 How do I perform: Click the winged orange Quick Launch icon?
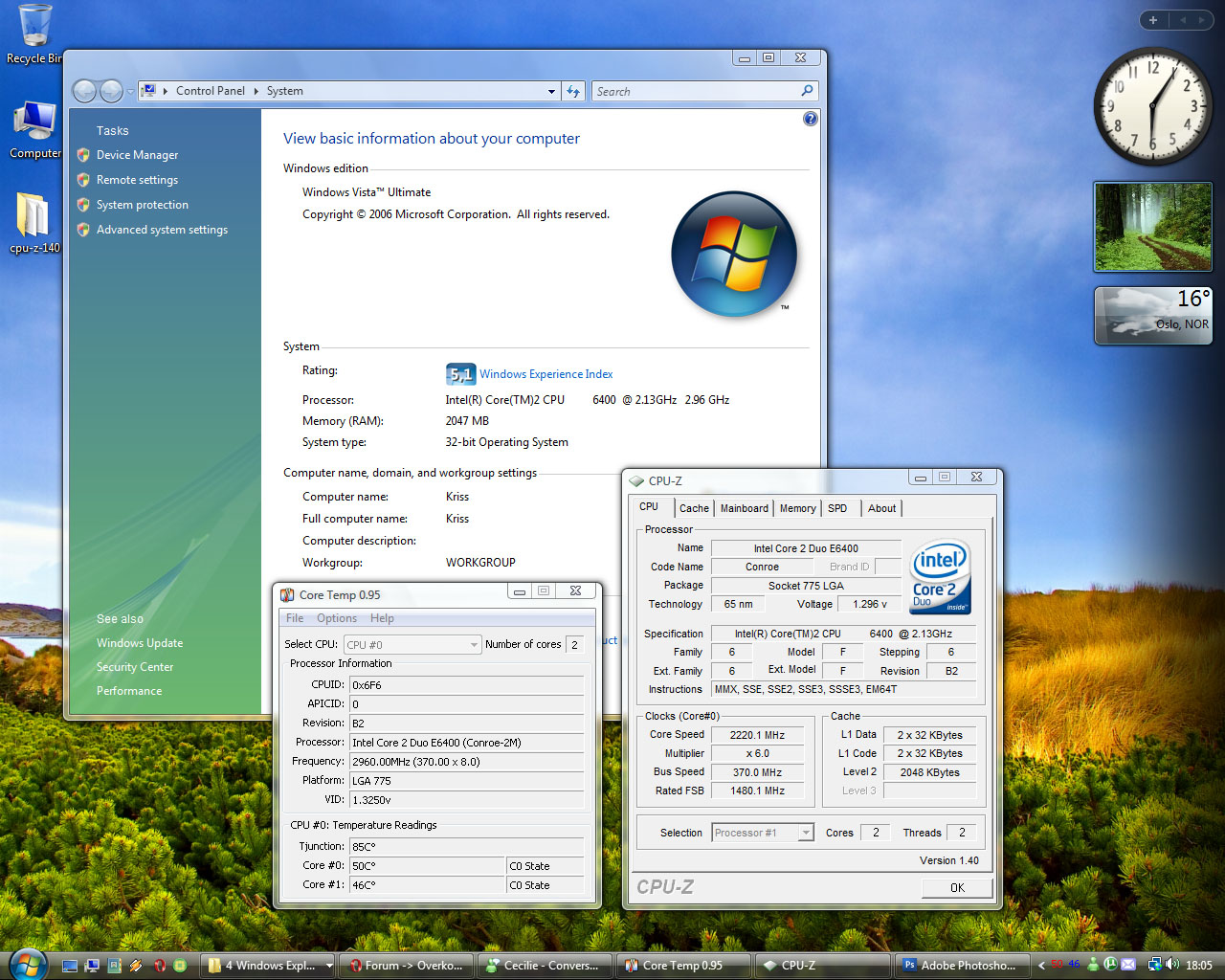[136, 966]
